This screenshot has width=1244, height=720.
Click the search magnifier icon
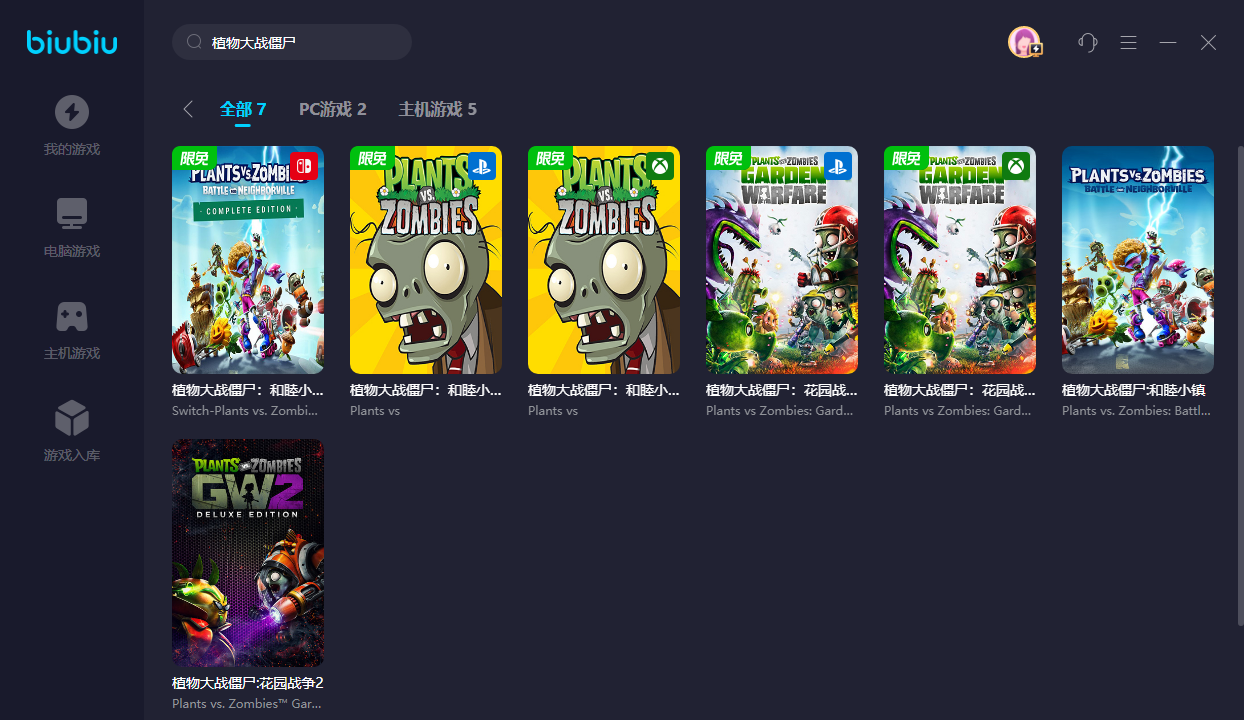[x=194, y=42]
